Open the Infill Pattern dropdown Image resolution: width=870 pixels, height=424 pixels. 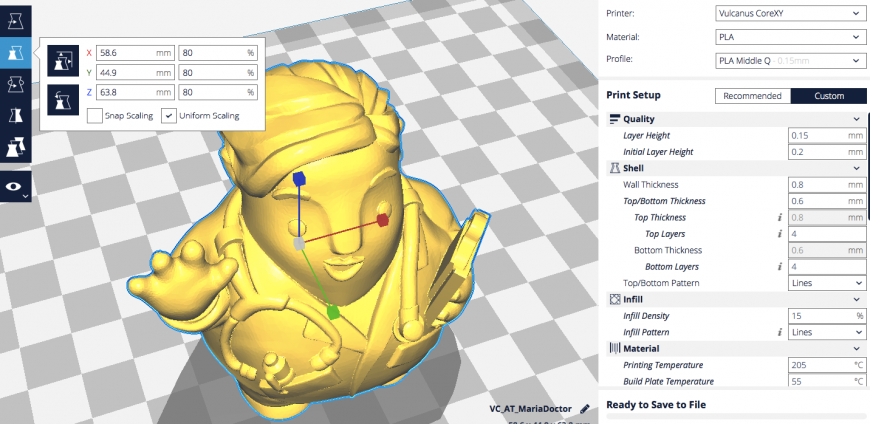827,332
